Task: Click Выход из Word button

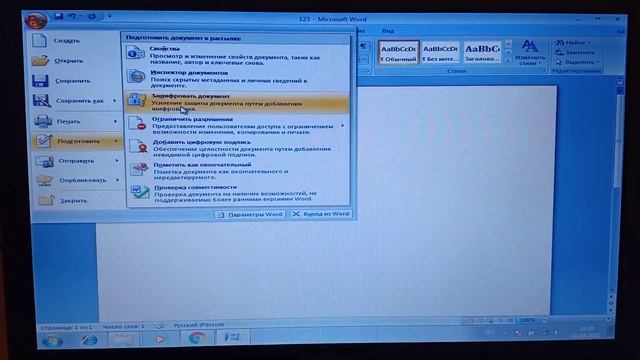Action: click(321, 214)
